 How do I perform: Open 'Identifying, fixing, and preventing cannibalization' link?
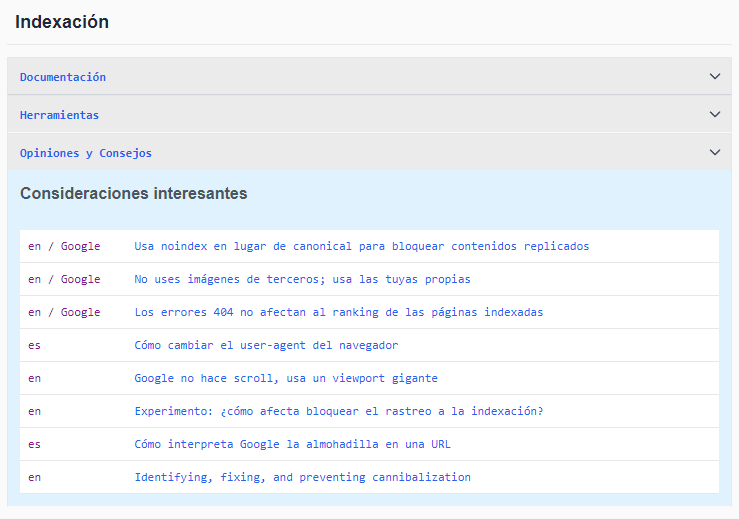tap(302, 477)
